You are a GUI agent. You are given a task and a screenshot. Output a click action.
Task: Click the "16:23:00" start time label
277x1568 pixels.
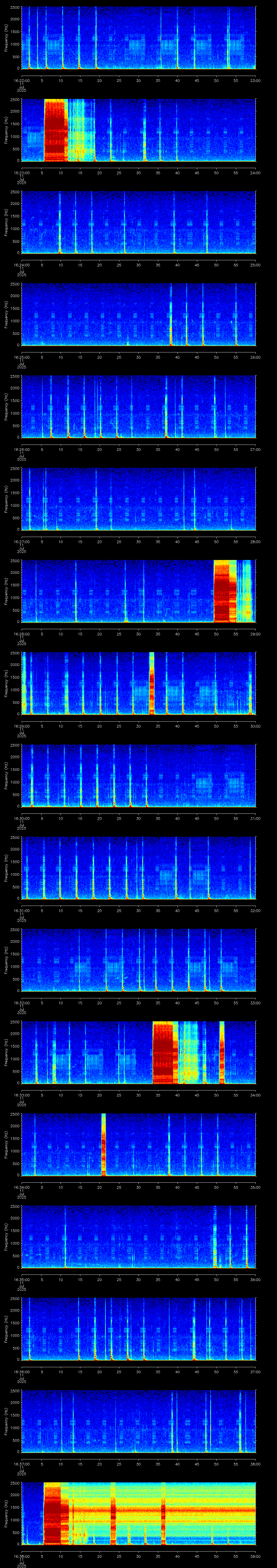point(21,173)
